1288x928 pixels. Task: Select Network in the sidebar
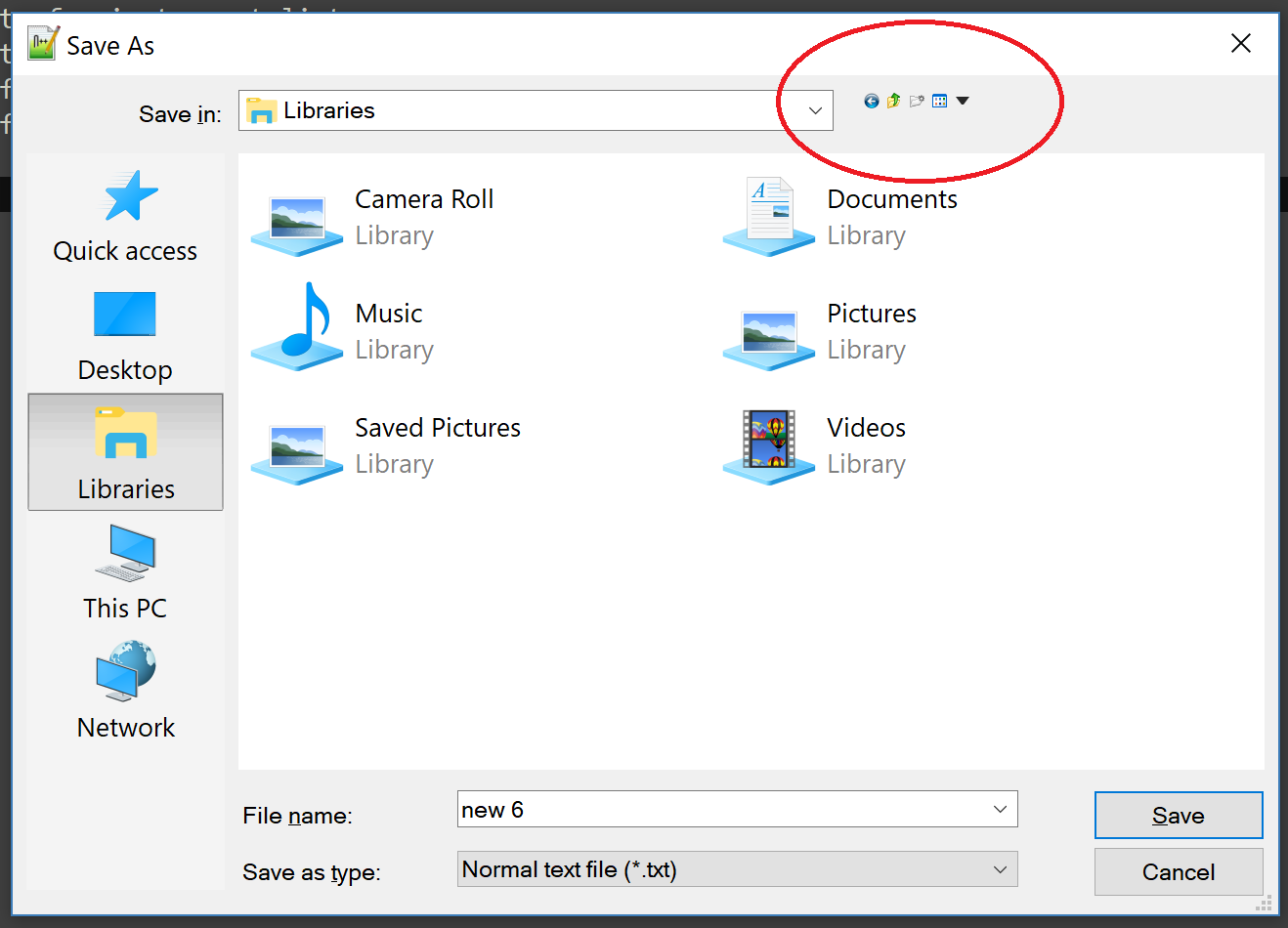click(125, 692)
